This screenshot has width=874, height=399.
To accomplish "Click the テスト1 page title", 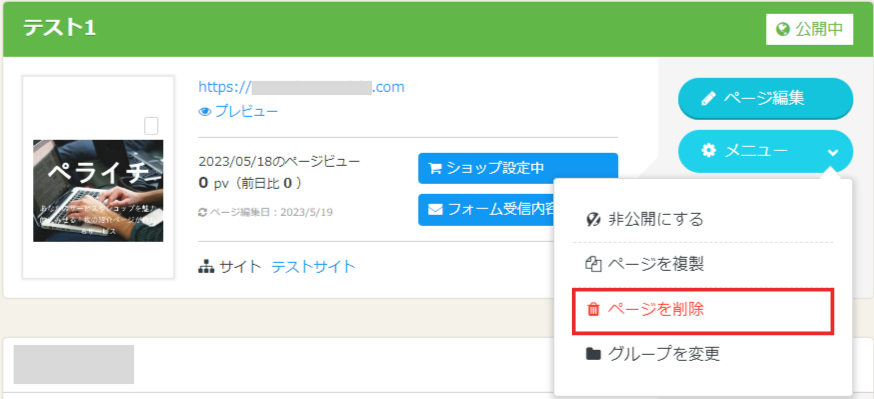I will click(x=60, y=28).
